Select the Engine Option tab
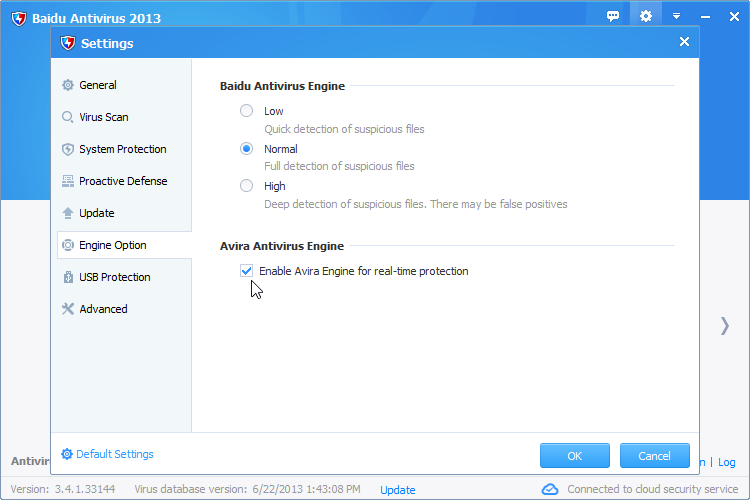 tap(124, 245)
